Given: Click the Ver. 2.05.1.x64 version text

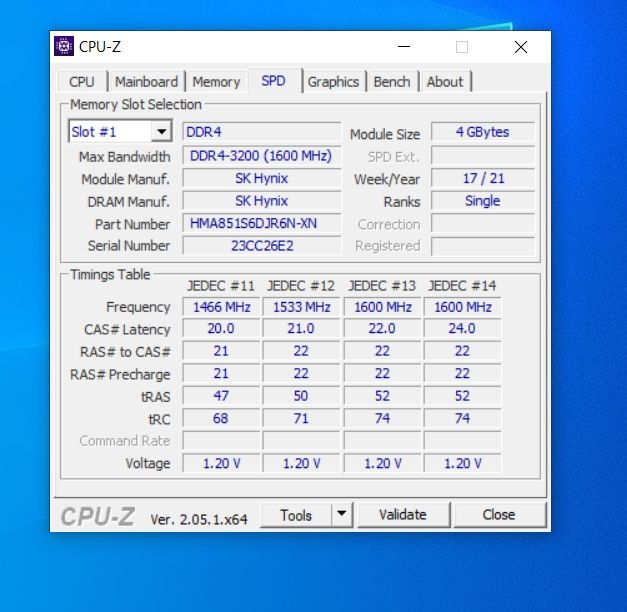Looking at the screenshot, I should 199,519.
